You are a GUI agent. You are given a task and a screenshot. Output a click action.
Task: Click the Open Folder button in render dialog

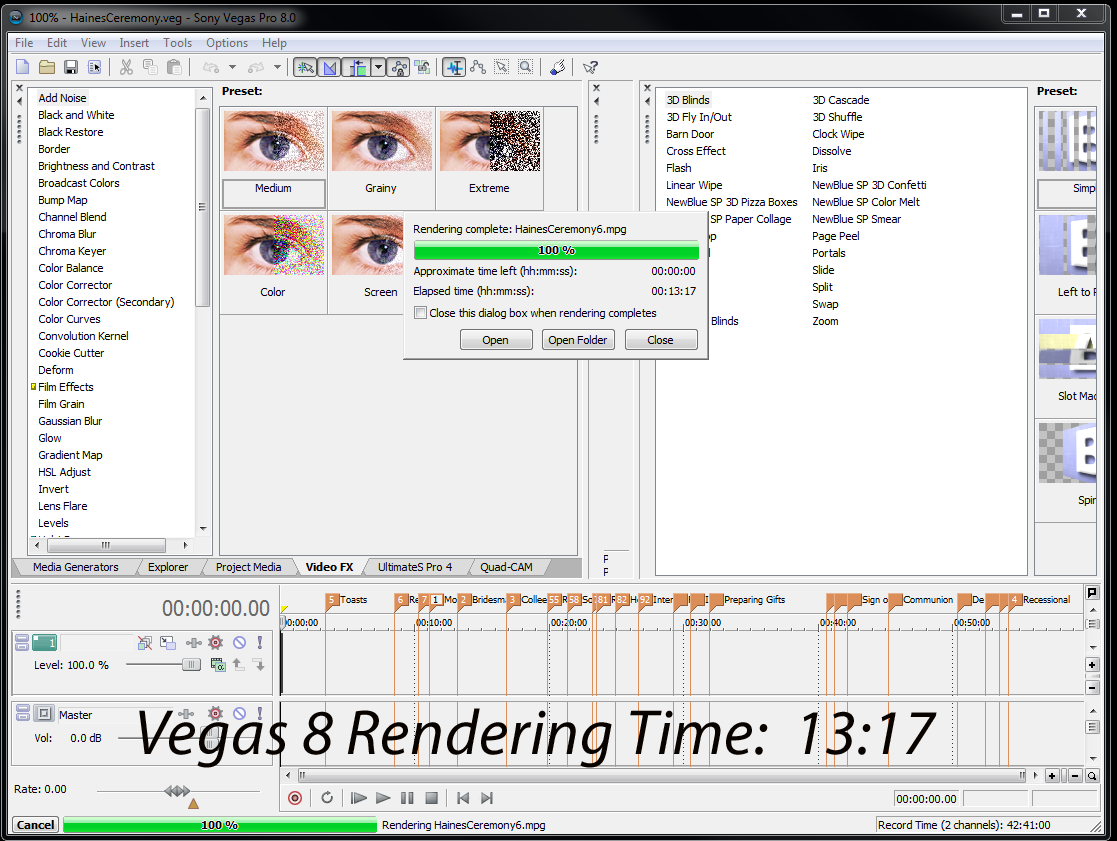(578, 340)
